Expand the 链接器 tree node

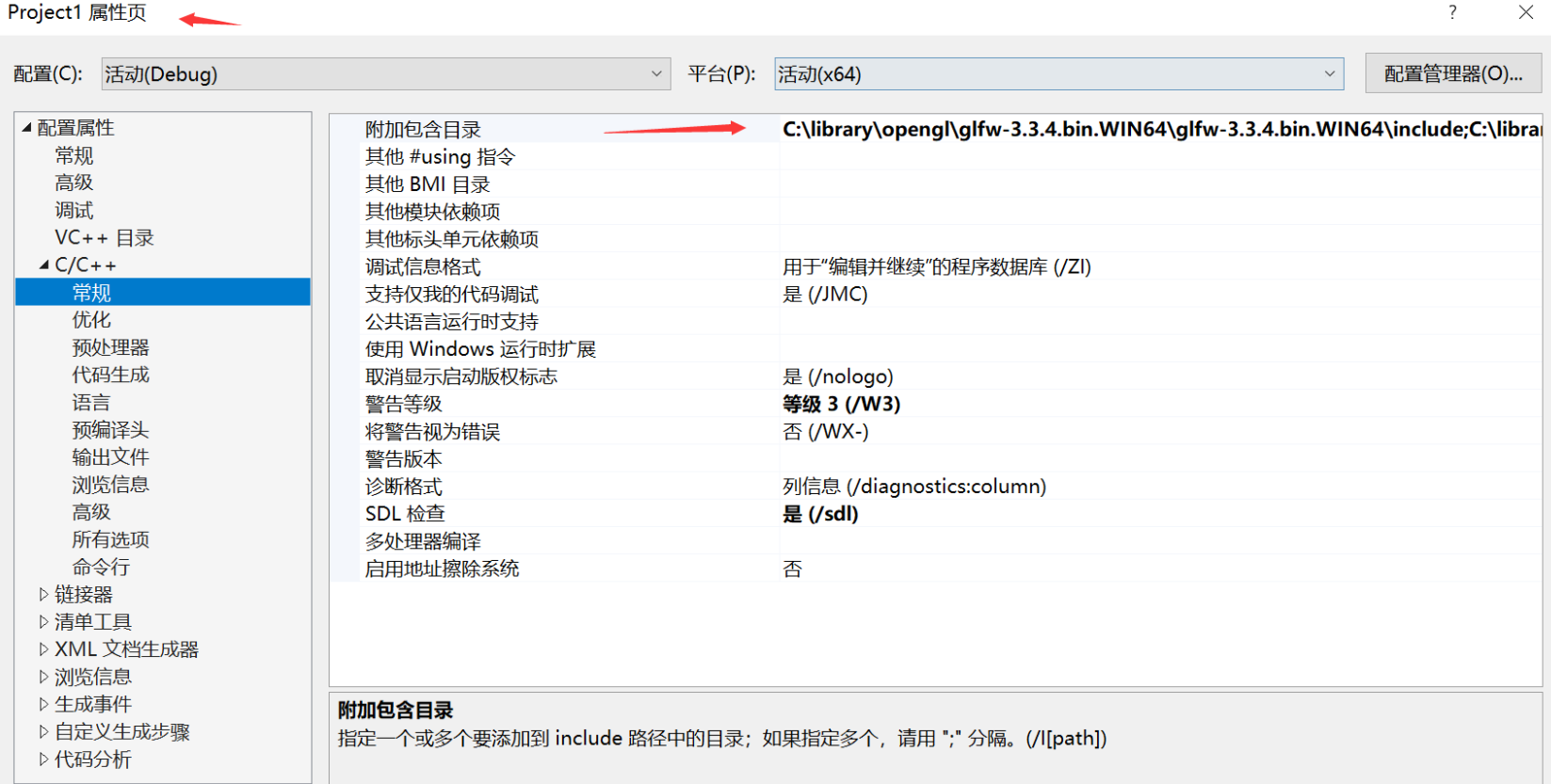click(x=43, y=594)
